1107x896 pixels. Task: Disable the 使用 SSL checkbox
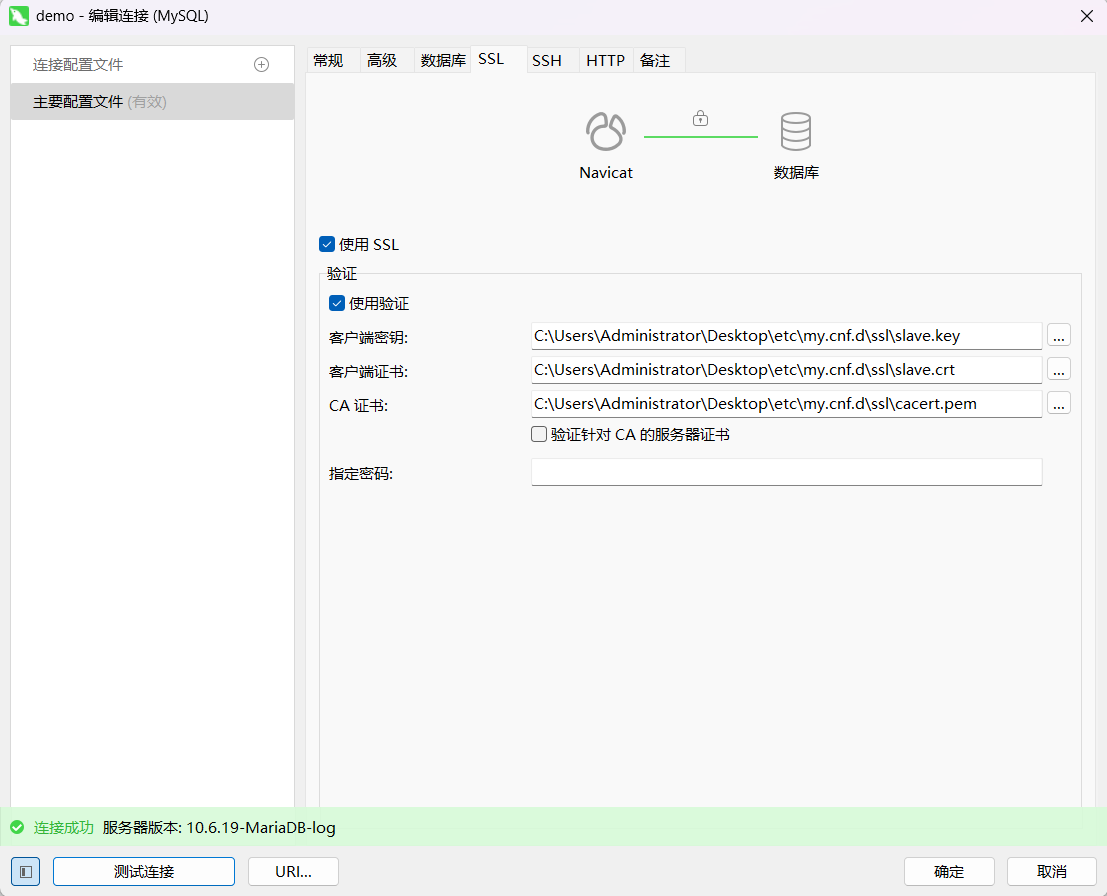point(327,244)
